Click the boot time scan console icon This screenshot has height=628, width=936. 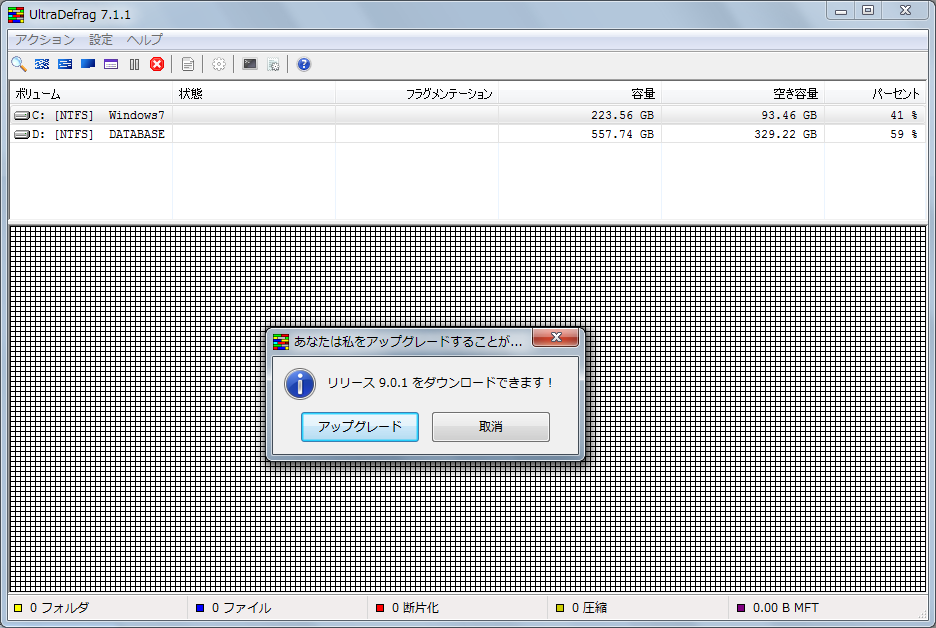(x=250, y=64)
